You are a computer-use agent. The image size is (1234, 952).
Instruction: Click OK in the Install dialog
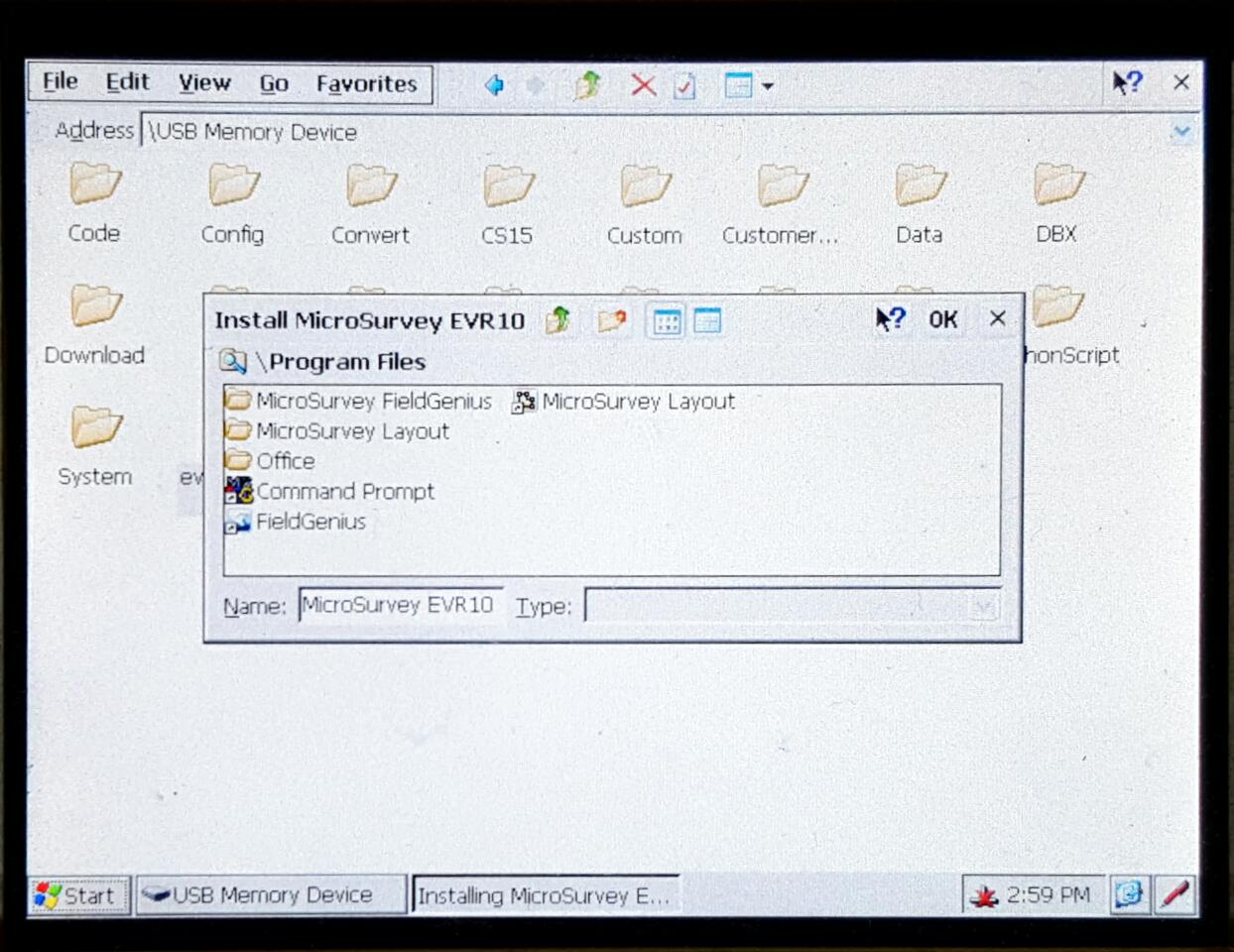(942, 319)
